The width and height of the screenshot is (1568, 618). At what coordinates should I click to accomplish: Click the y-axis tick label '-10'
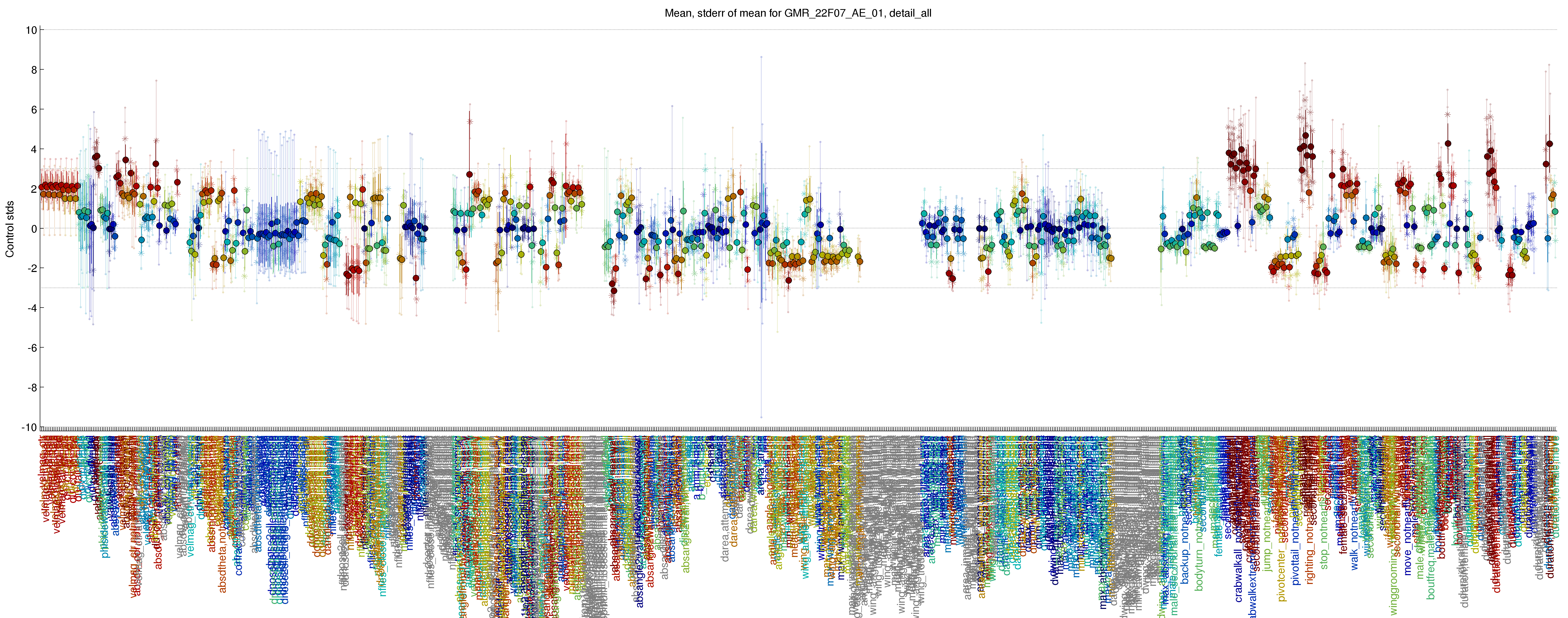(29, 428)
